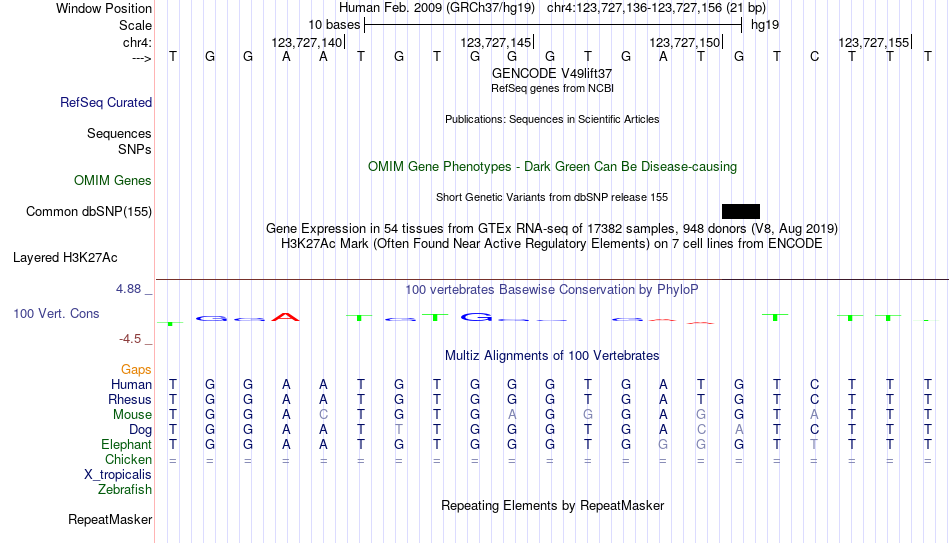Click the 10 bases scale bar label

334,25
